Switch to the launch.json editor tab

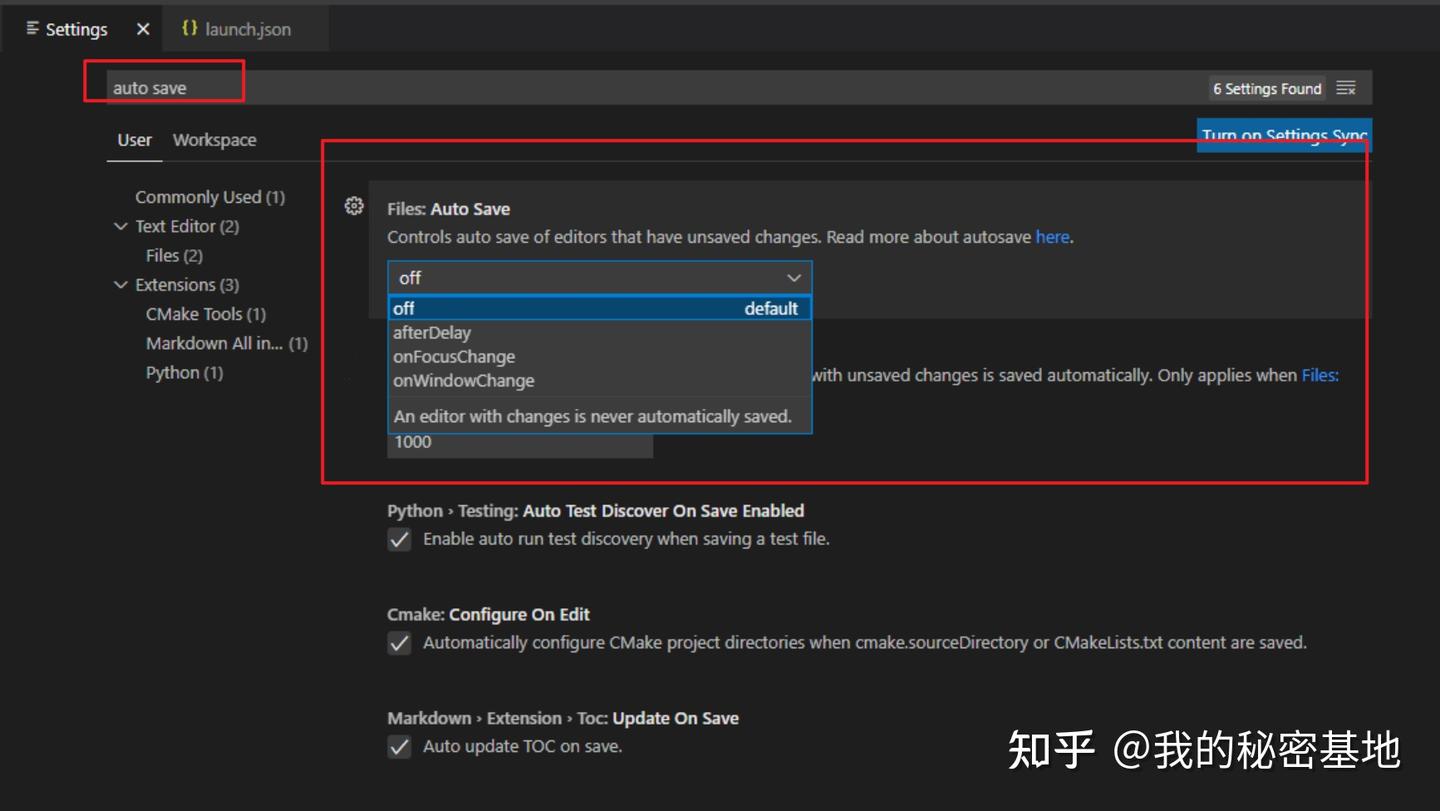(x=245, y=28)
